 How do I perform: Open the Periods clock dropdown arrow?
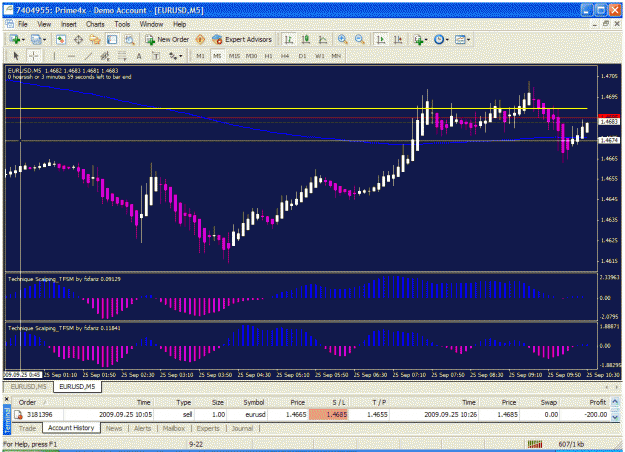point(447,40)
